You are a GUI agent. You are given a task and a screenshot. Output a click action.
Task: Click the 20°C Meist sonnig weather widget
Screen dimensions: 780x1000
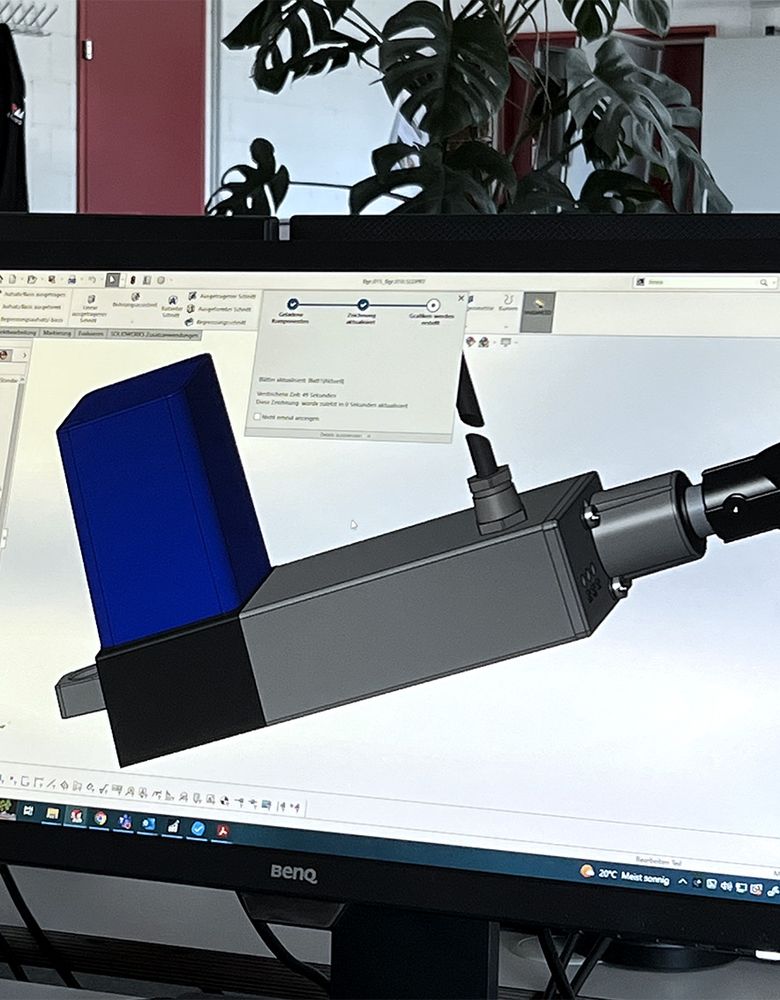(x=624, y=874)
